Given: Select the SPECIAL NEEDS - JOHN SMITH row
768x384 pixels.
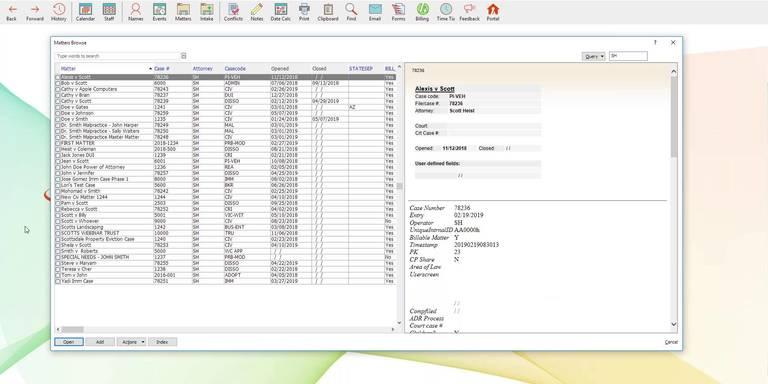Looking at the screenshot, I should (225, 257).
